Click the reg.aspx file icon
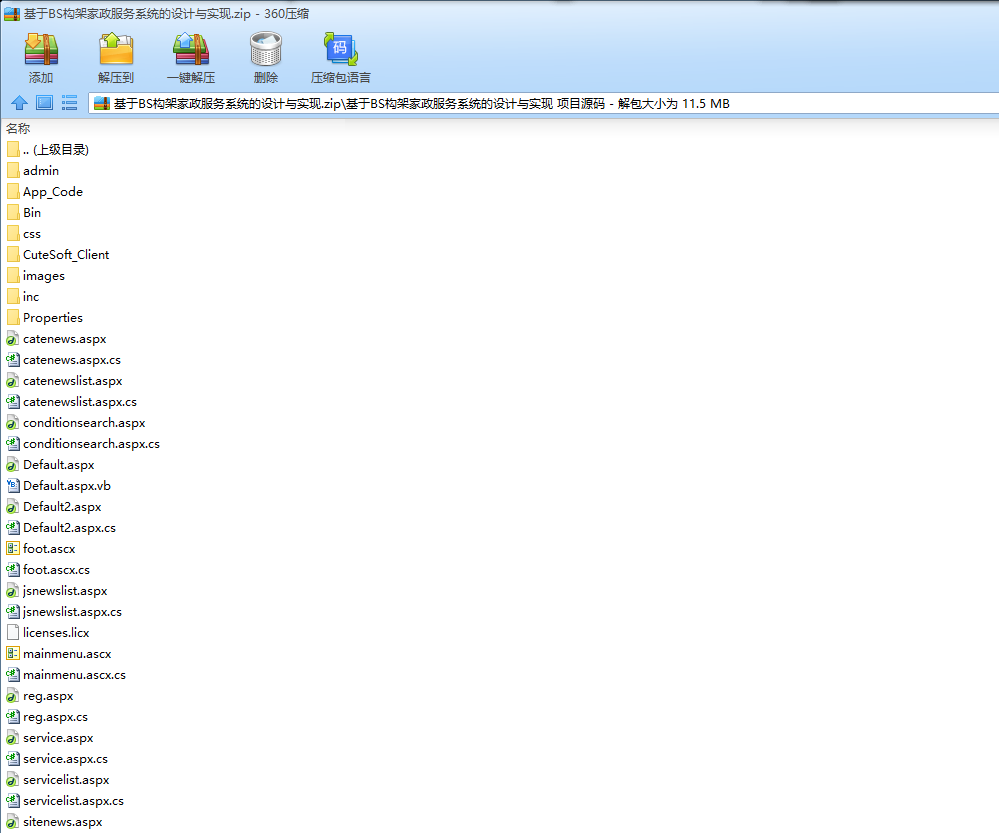 13,696
